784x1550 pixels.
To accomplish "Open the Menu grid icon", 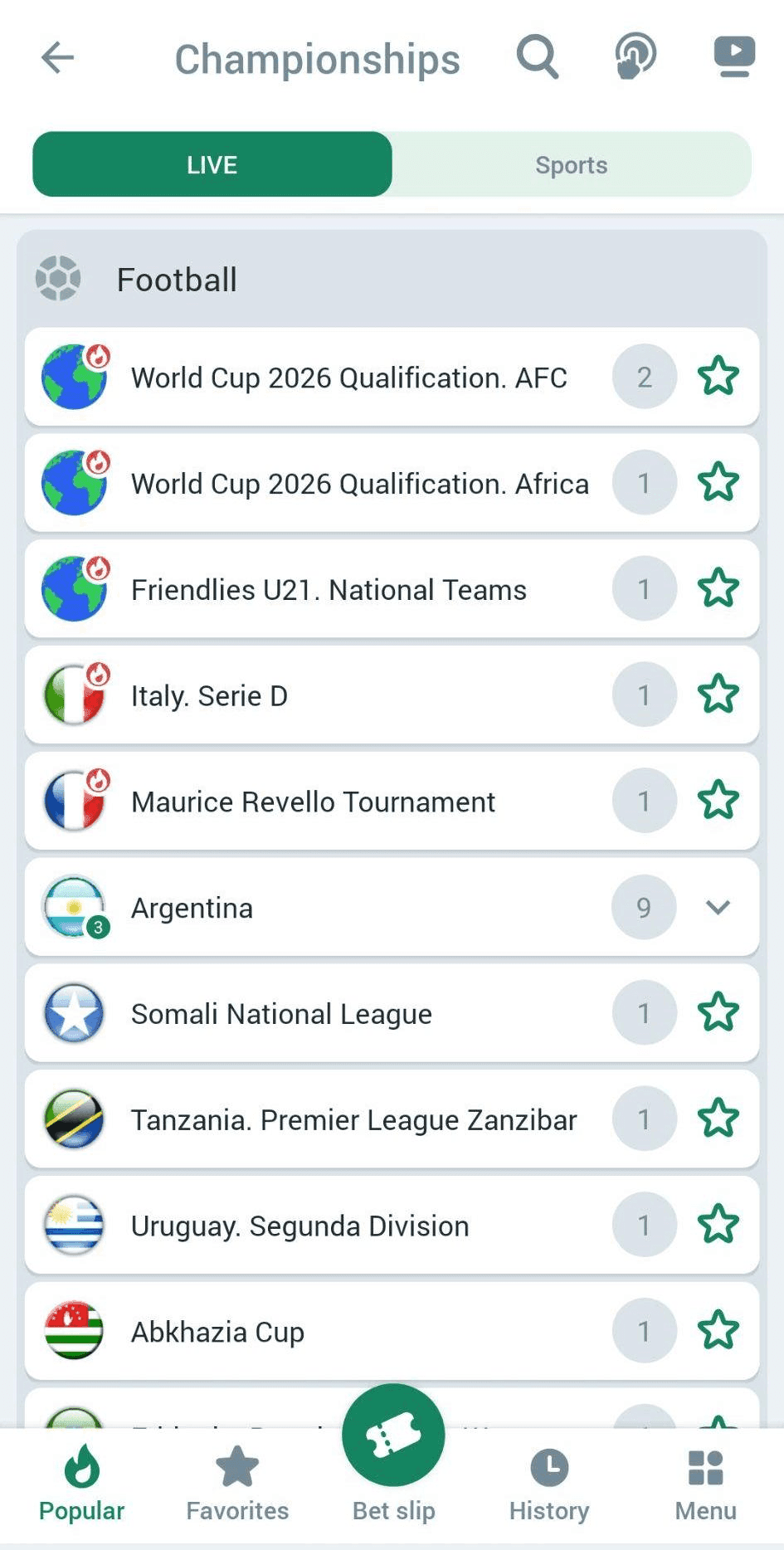I will point(705,1484).
